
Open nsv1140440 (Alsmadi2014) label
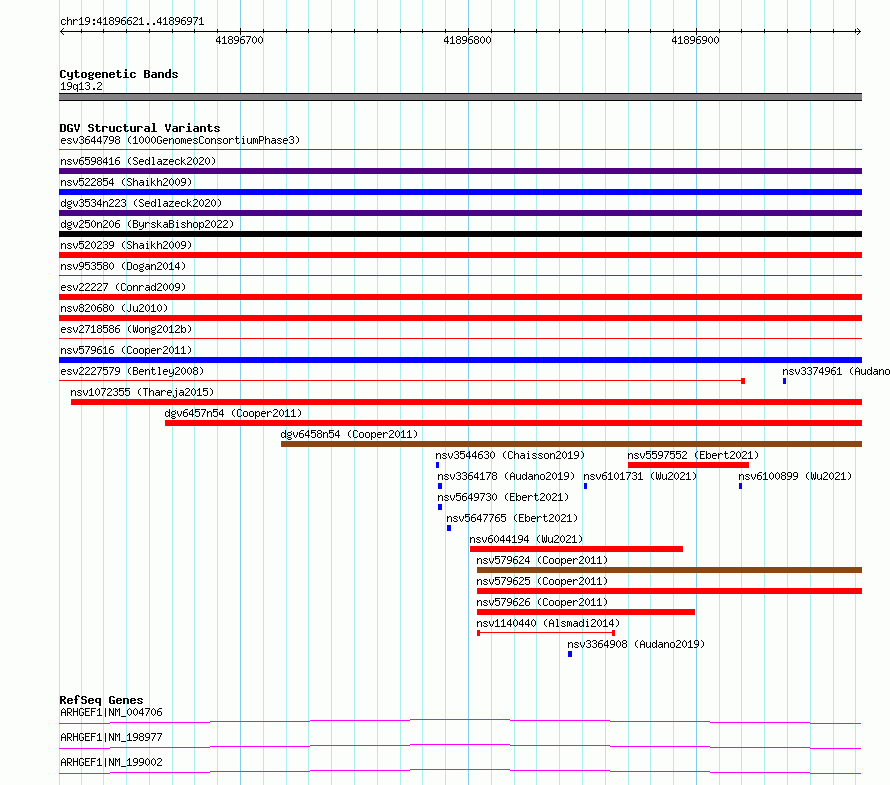click(548, 623)
